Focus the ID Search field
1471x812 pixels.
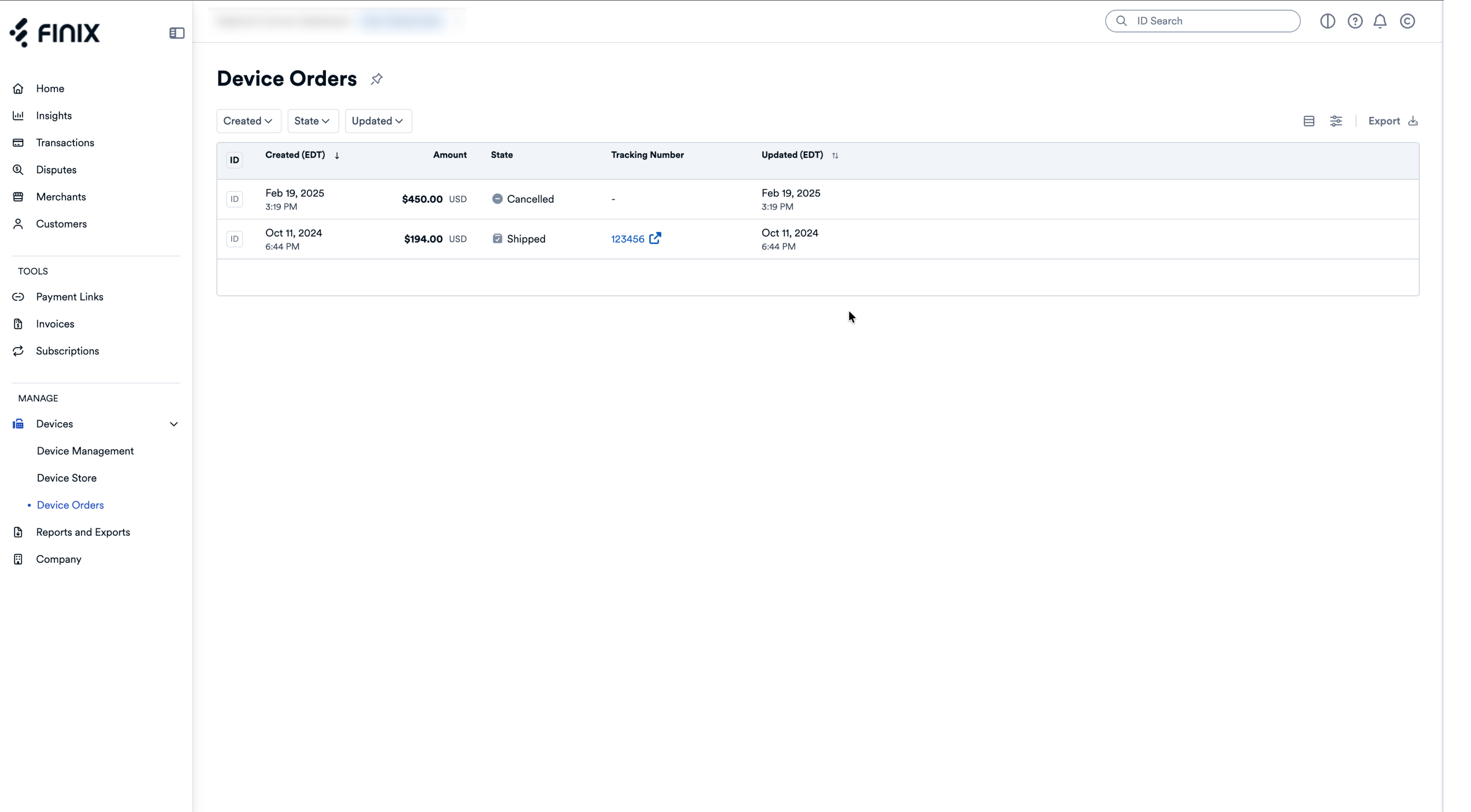pyautogui.click(x=1202, y=21)
